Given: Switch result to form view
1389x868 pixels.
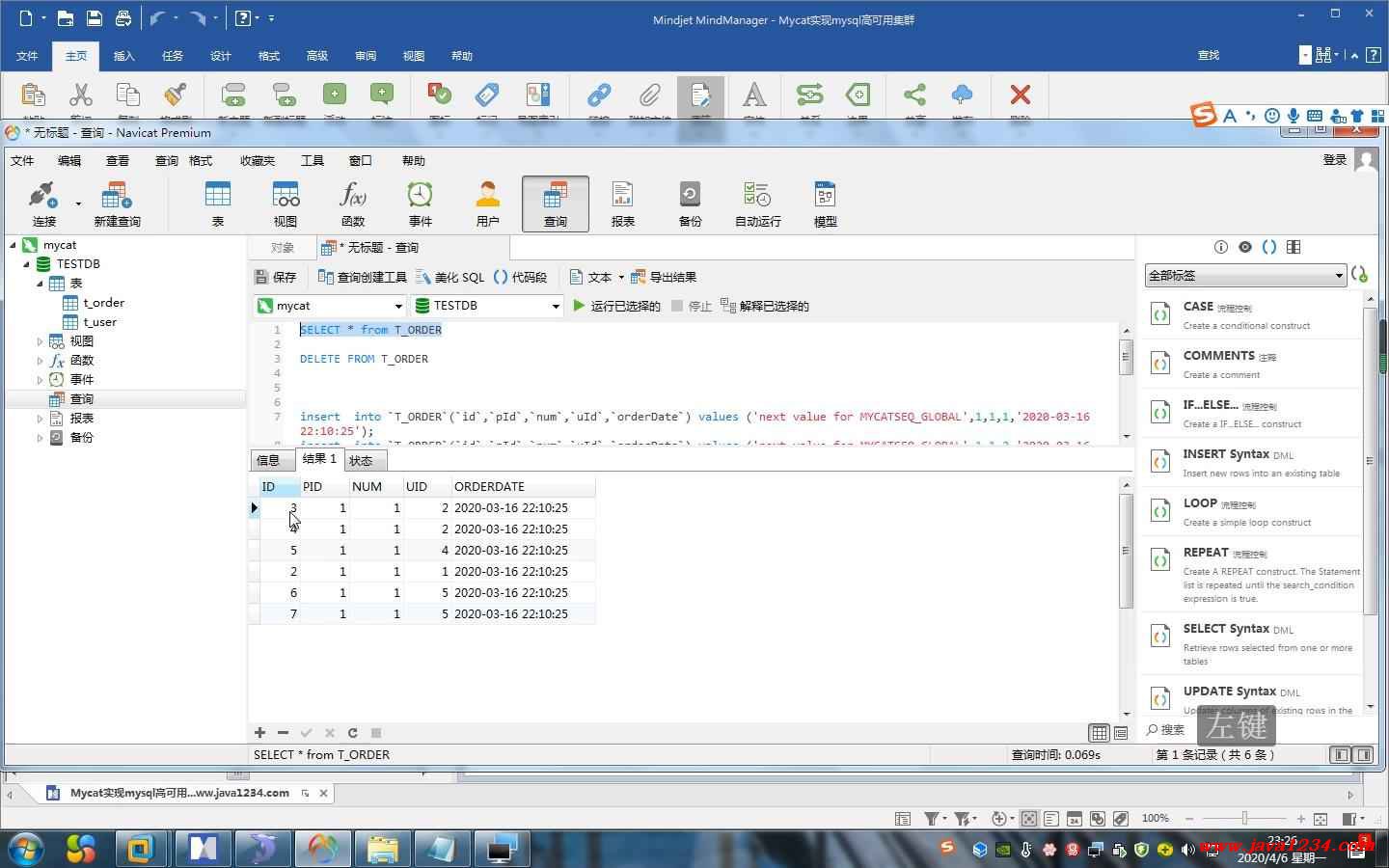Looking at the screenshot, I should click(x=1121, y=733).
